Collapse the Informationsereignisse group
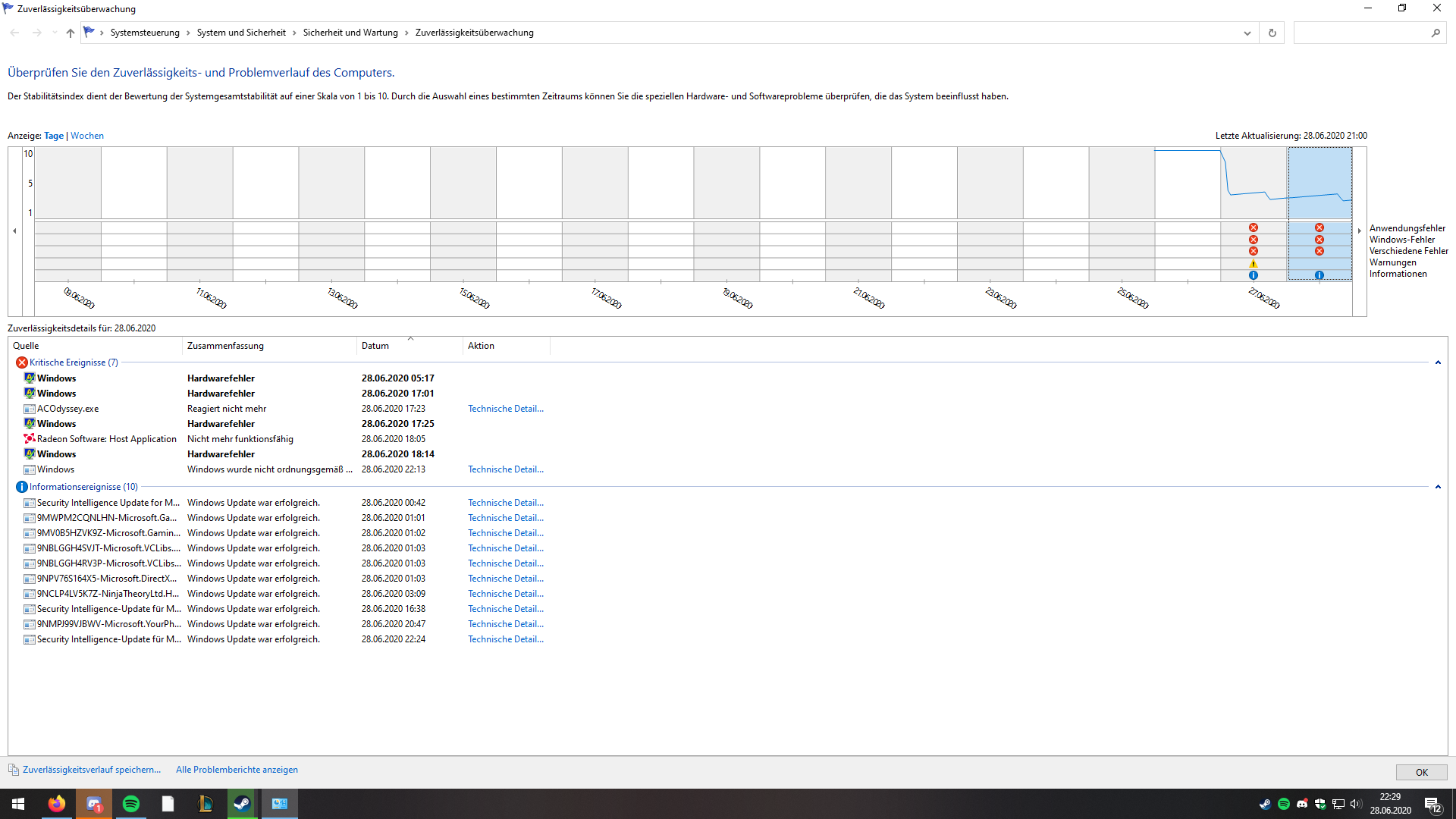Viewport: 1456px width, 819px height. (x=1437, y=487)
